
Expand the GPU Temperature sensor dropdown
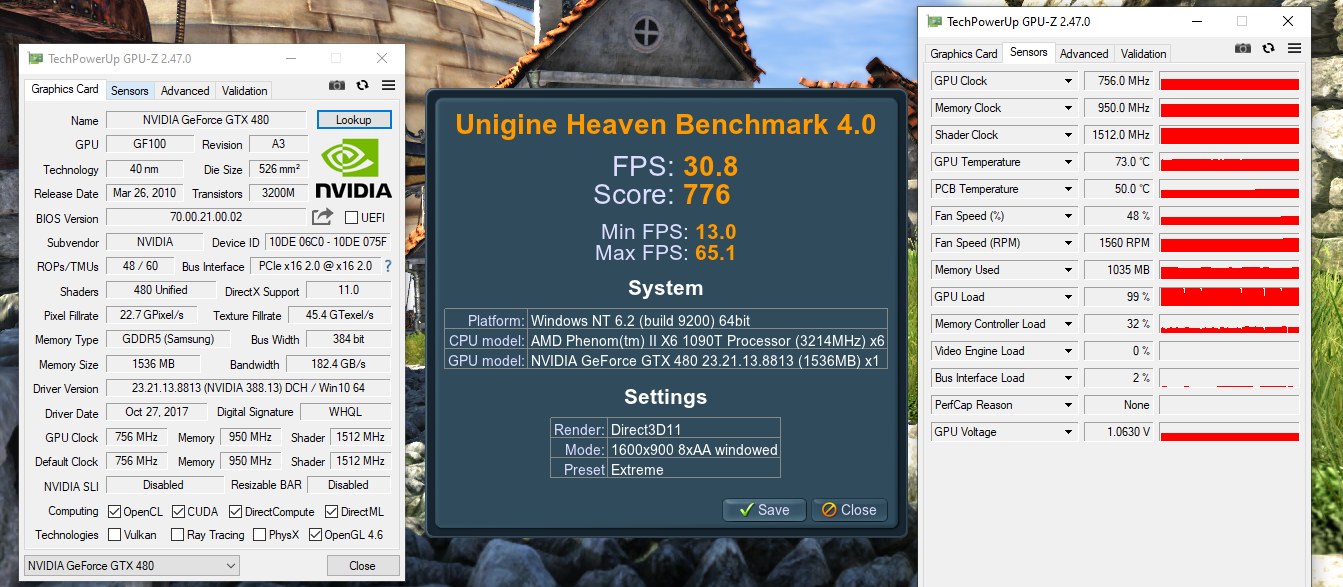pyautogui.click(x=1068, y=162)
